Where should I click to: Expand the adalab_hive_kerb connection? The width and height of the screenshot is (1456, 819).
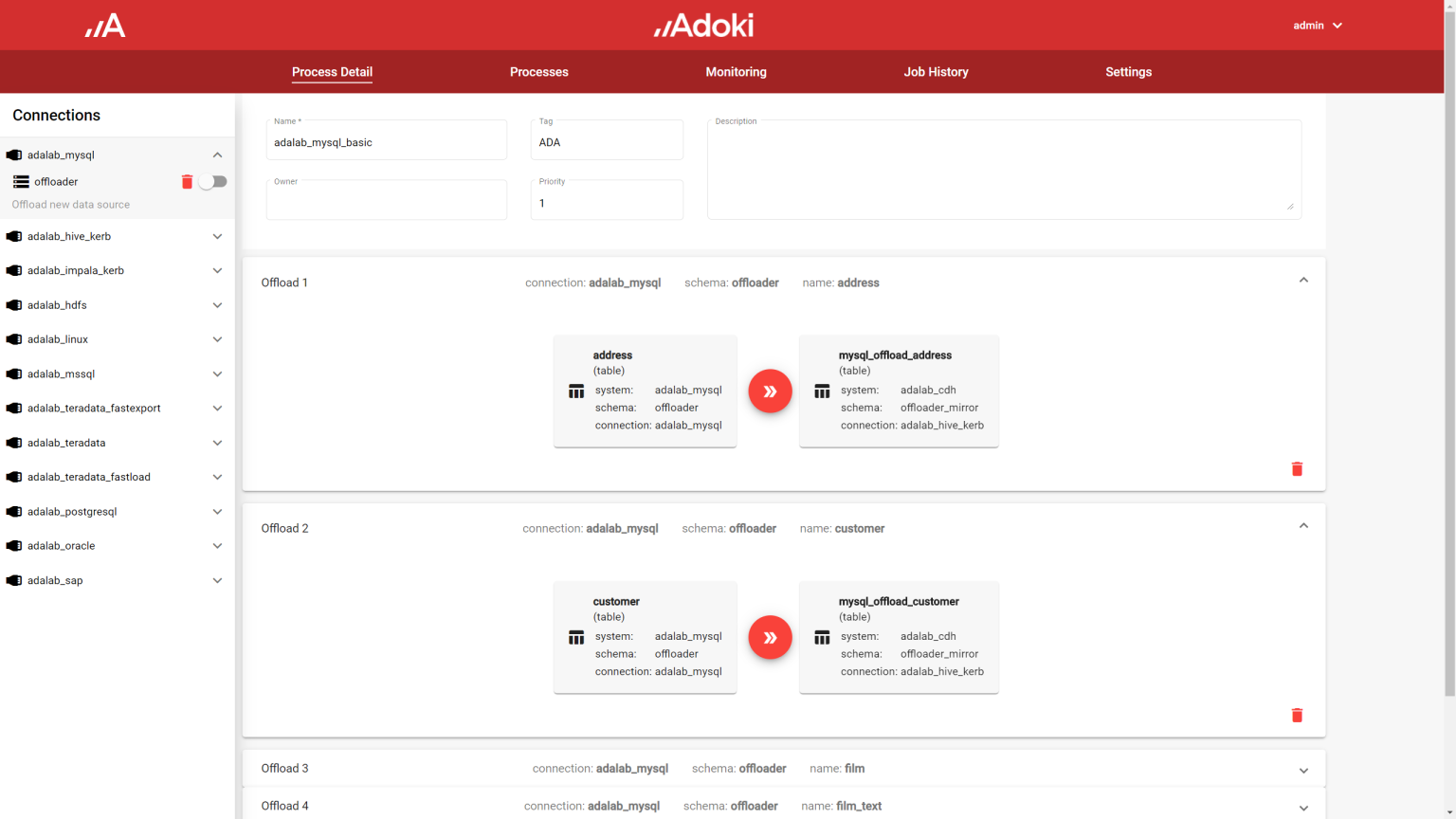tap(217, 237)
